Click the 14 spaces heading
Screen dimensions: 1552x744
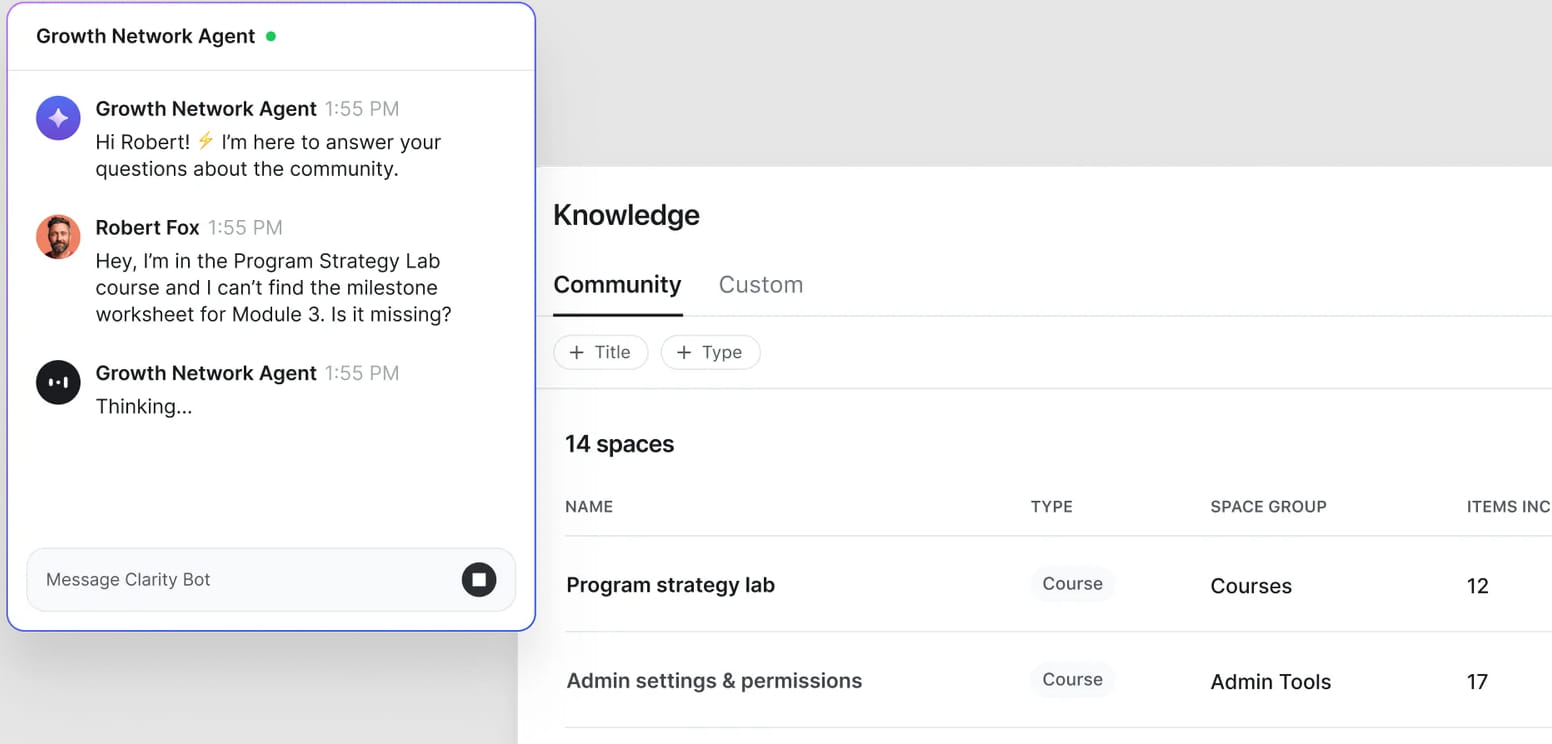pyautogui.click(x=619, y=444)
